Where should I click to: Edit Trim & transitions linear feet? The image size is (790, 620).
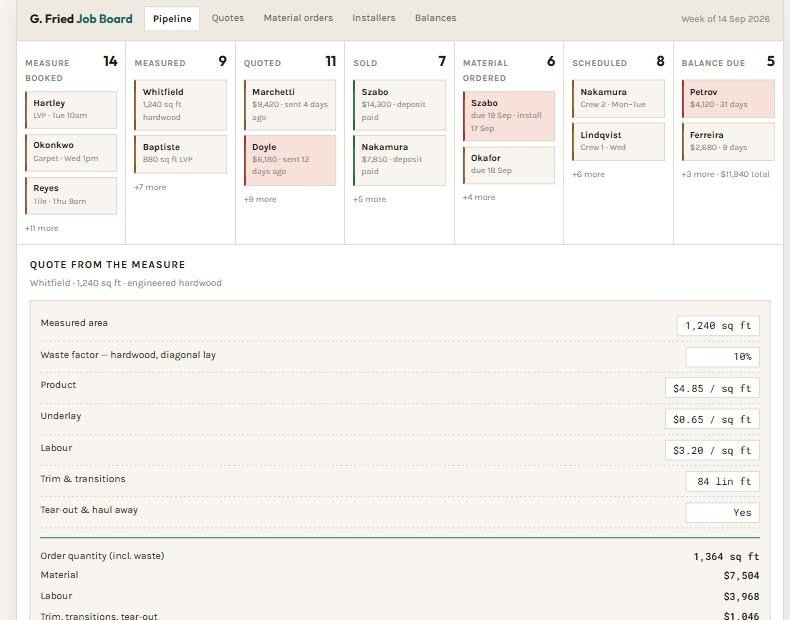tap(722, 481)
